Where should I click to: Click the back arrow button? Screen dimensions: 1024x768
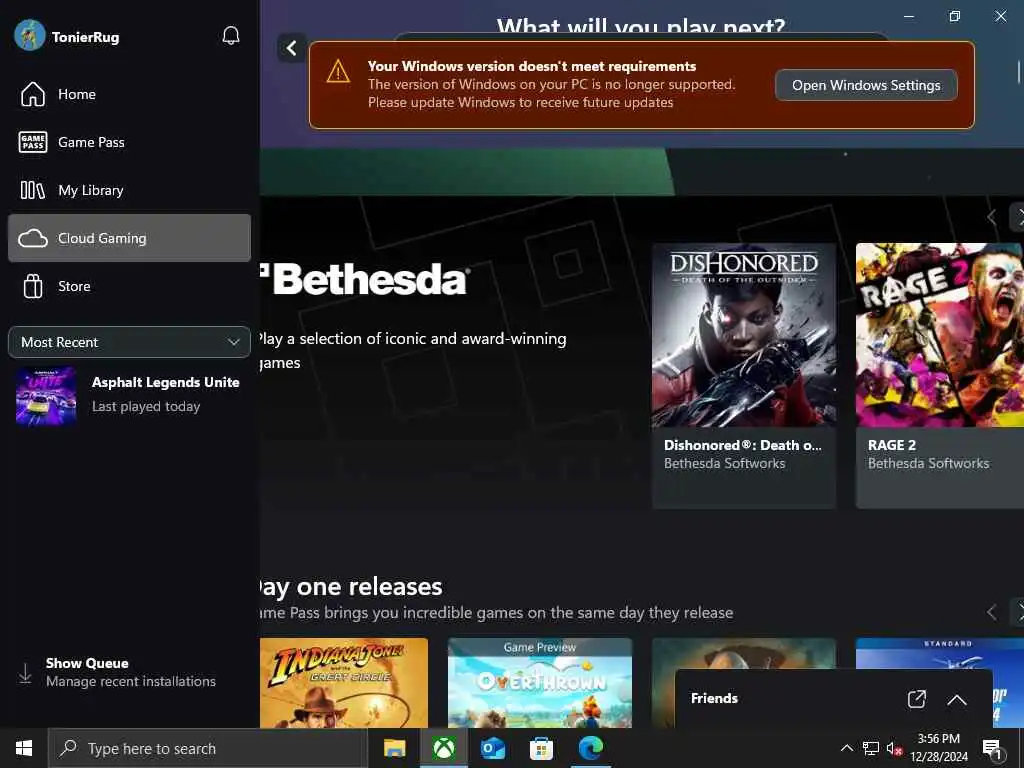point(291,48)
